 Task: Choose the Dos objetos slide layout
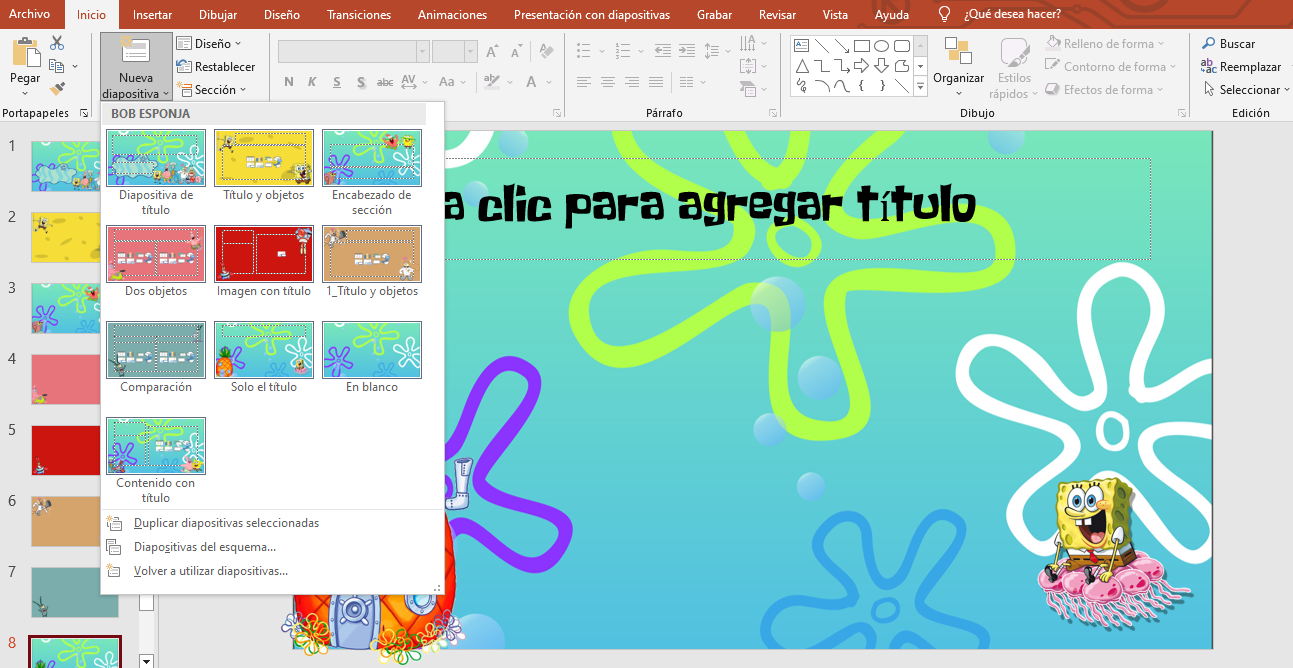pos(155,253)
